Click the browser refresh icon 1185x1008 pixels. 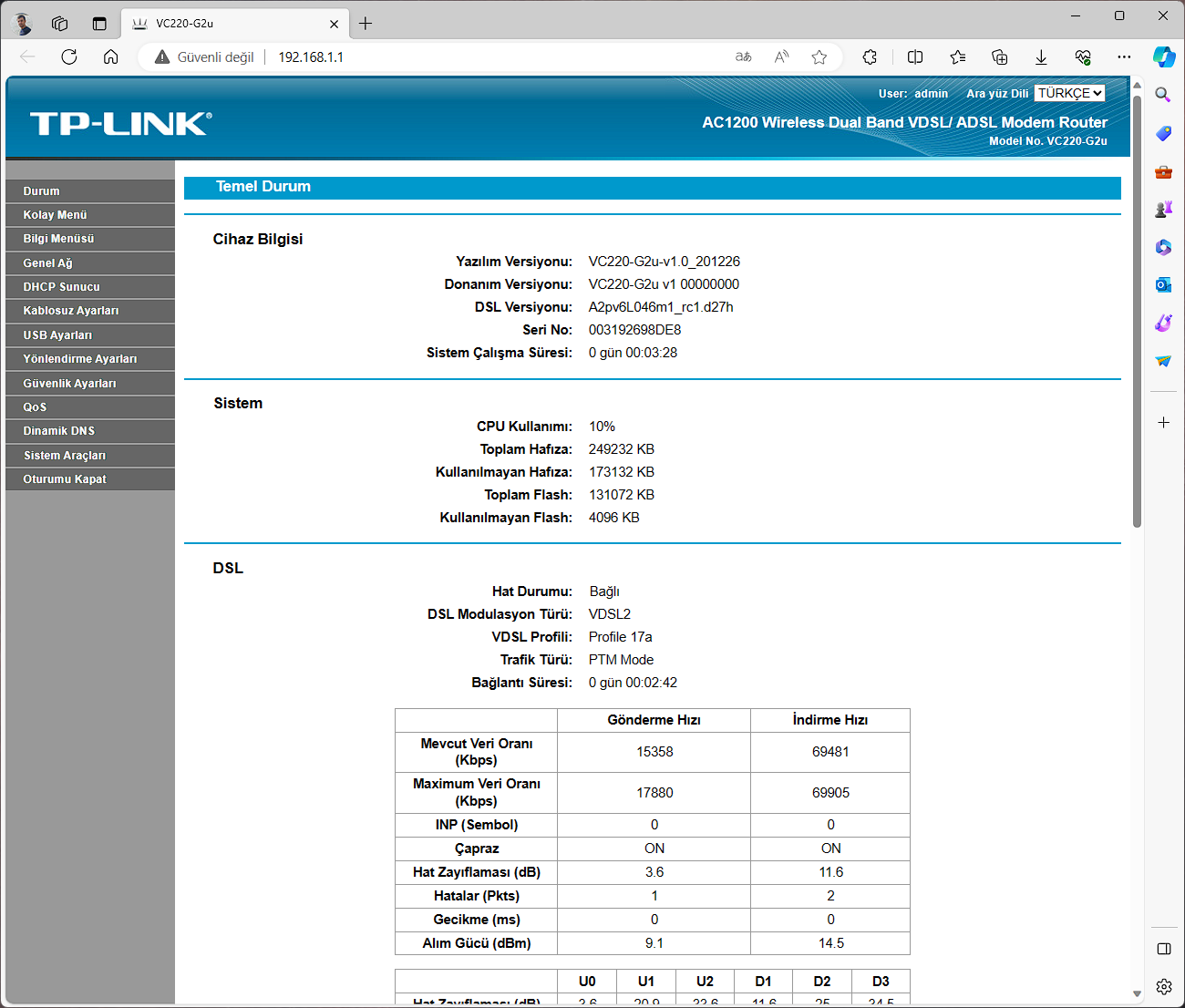click(x=69, y=57)
